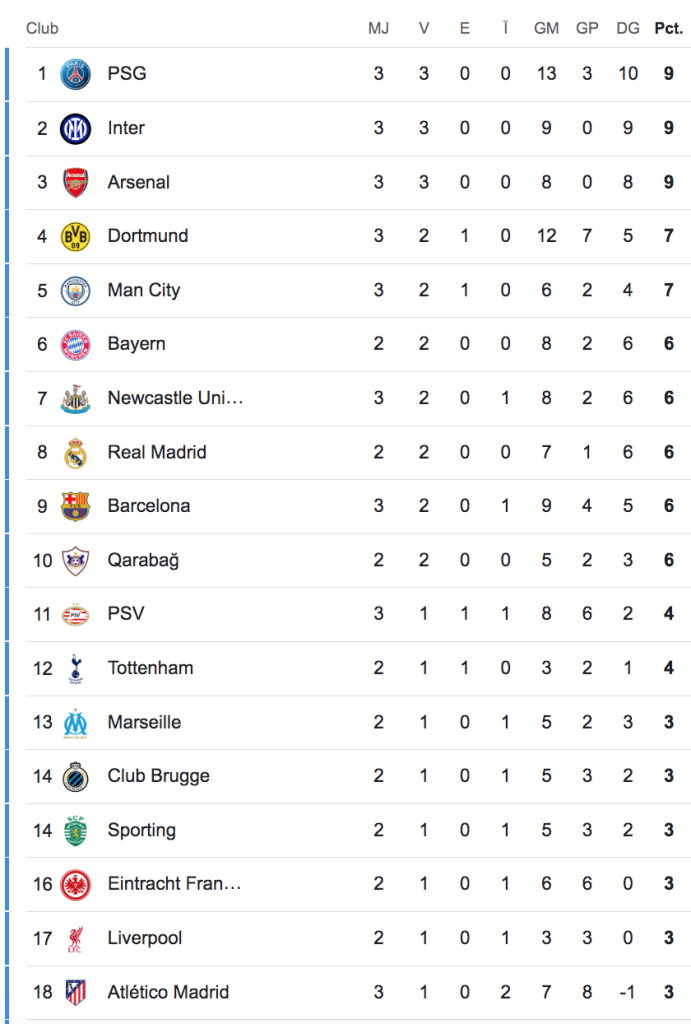
Task: Click the DG goal difference header
Action: pyautogui.click(x=628, y=28)
